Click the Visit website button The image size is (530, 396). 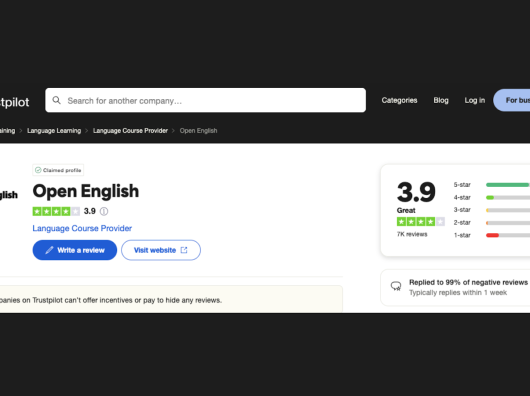point(161,250)
